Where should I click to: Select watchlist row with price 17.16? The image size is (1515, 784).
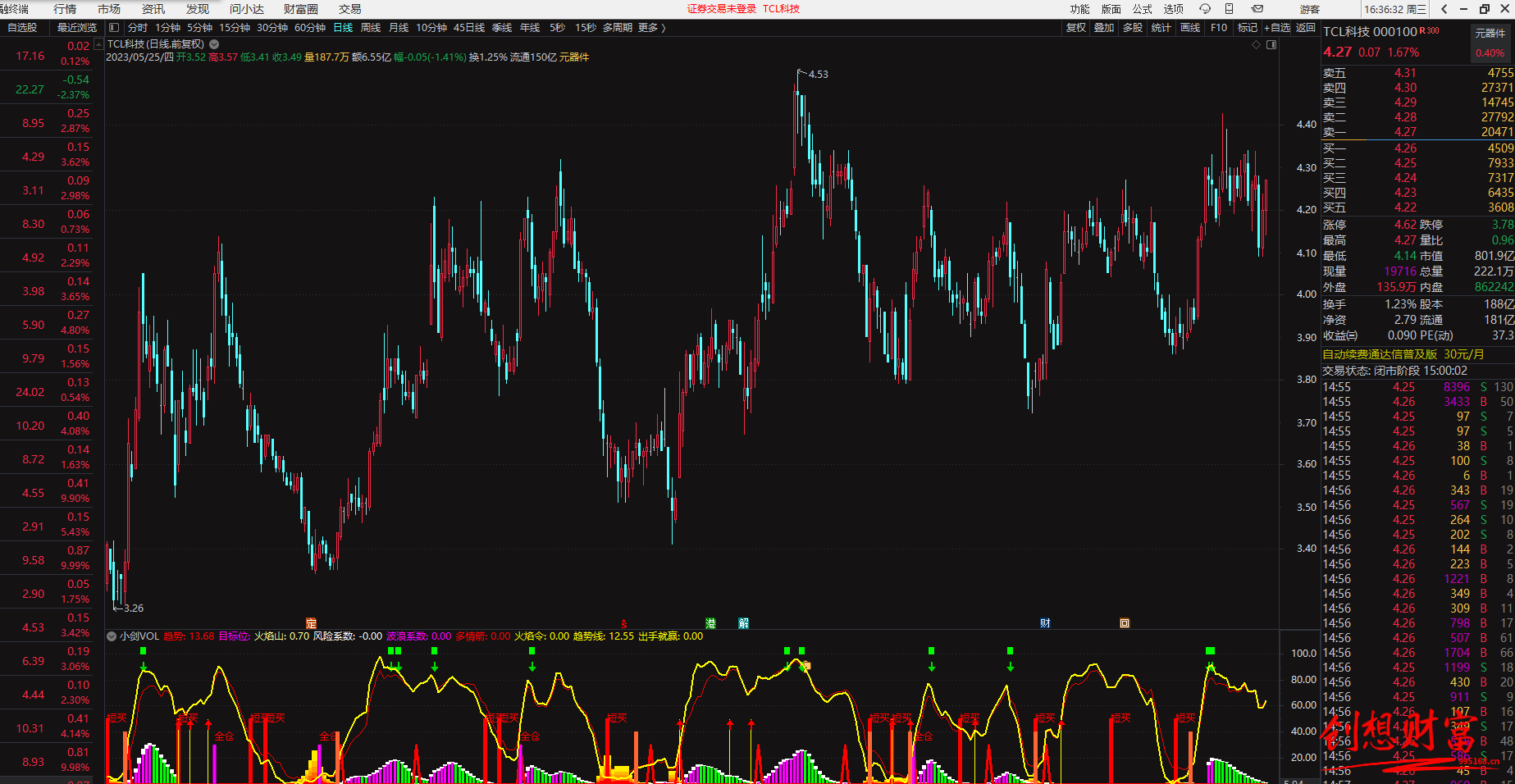pos(47,54)
